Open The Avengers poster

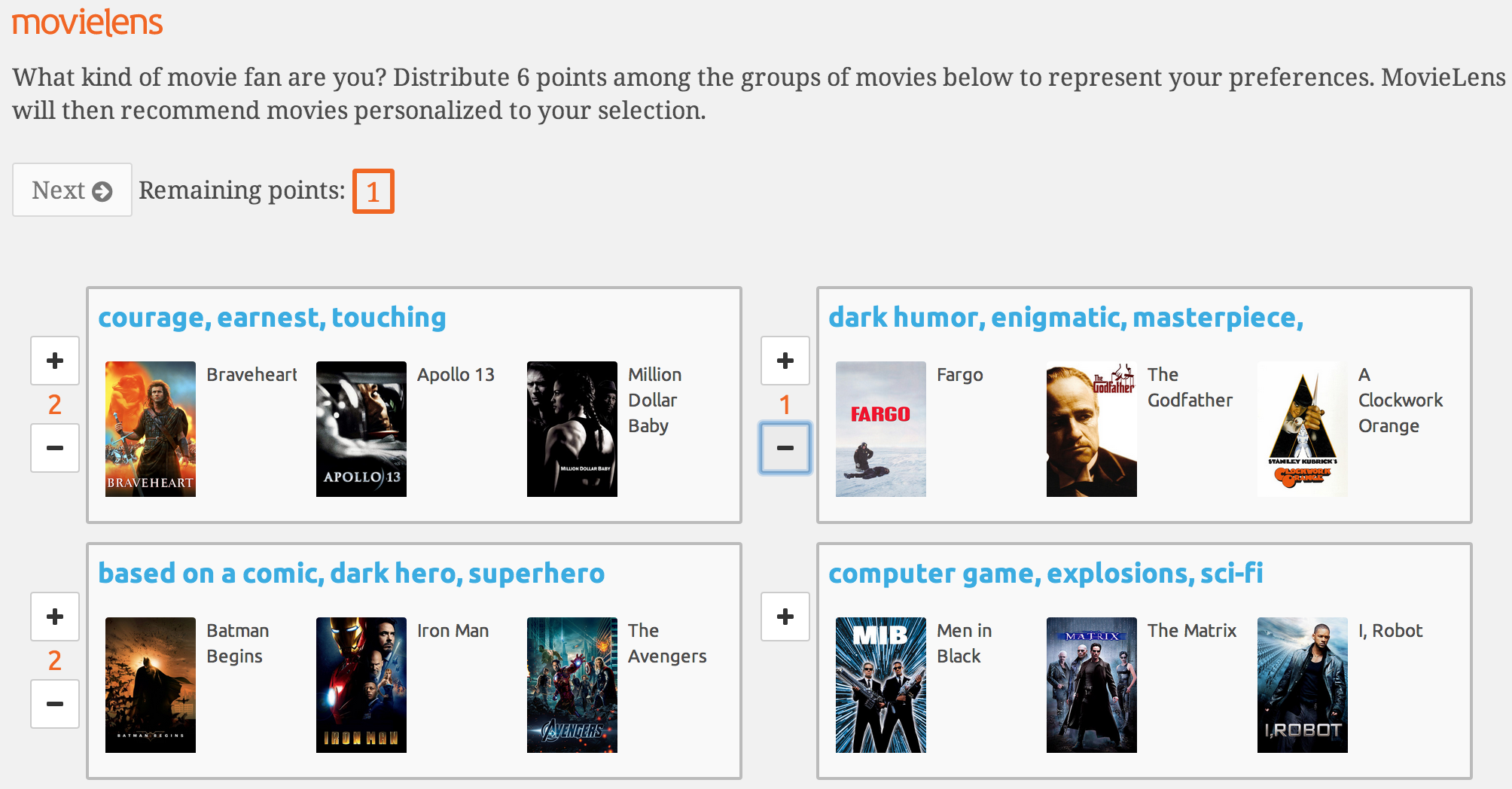572,685
